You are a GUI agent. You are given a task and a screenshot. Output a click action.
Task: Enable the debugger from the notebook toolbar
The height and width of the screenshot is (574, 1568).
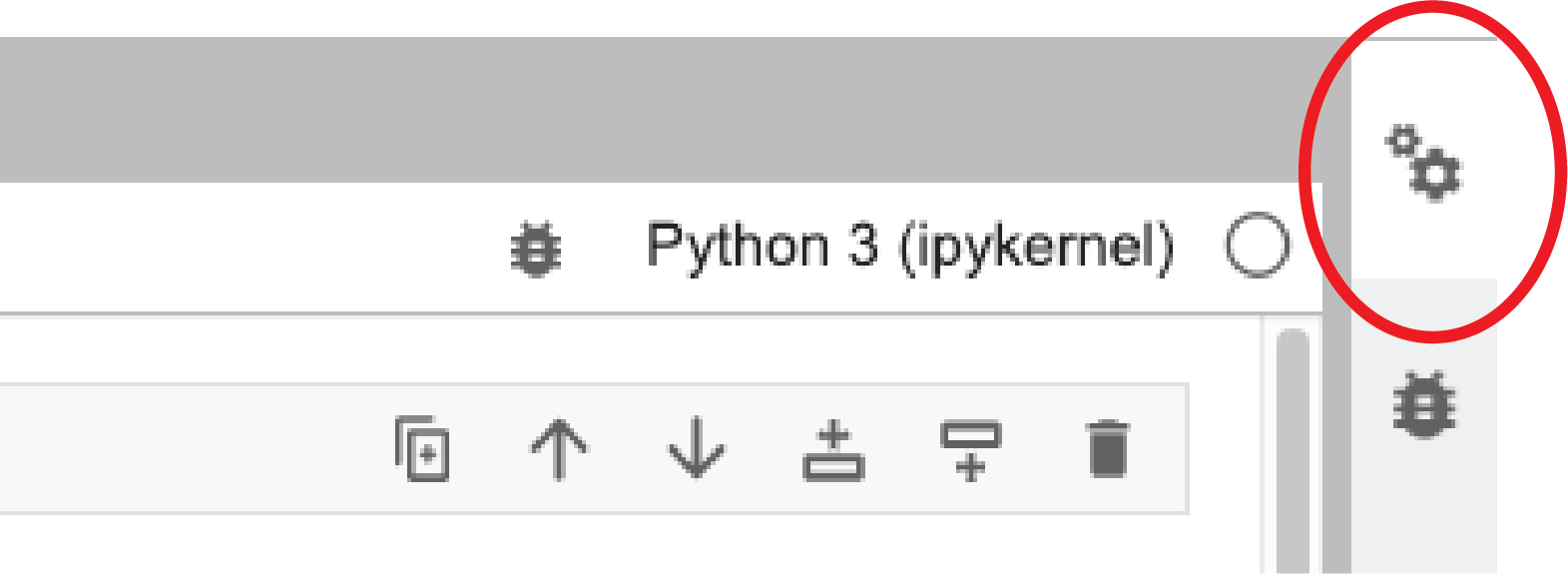tap(536, 250)
